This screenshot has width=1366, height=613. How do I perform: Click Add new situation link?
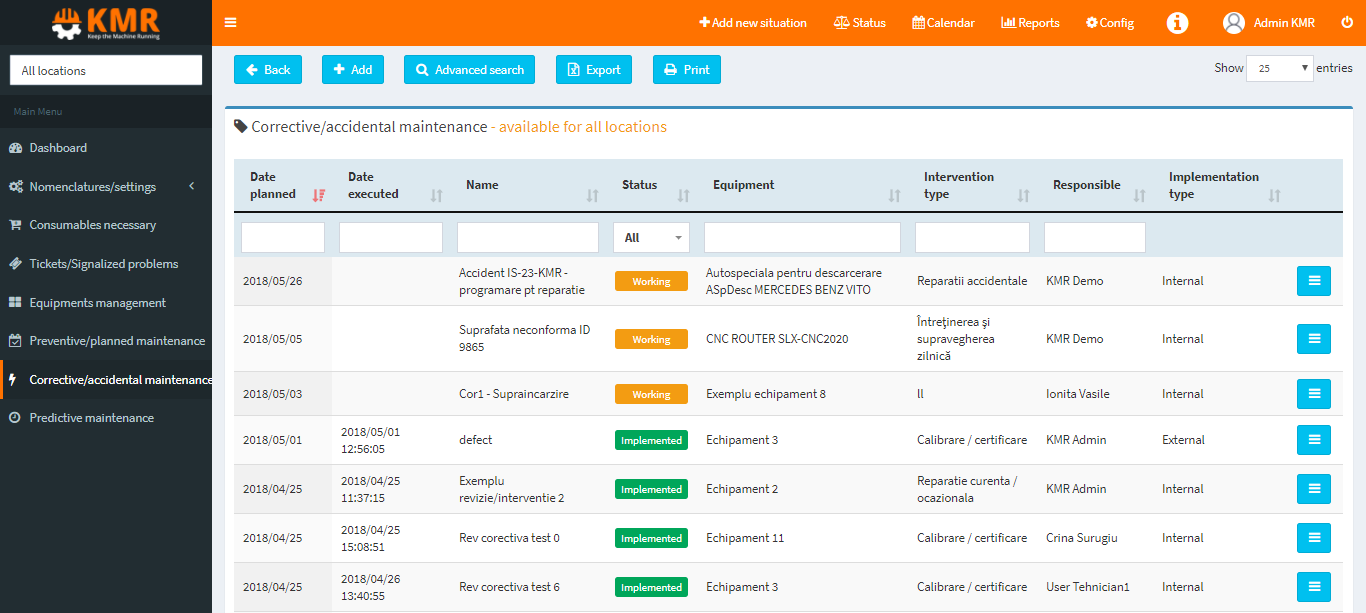pyautogui.click(x=753, y=22)
